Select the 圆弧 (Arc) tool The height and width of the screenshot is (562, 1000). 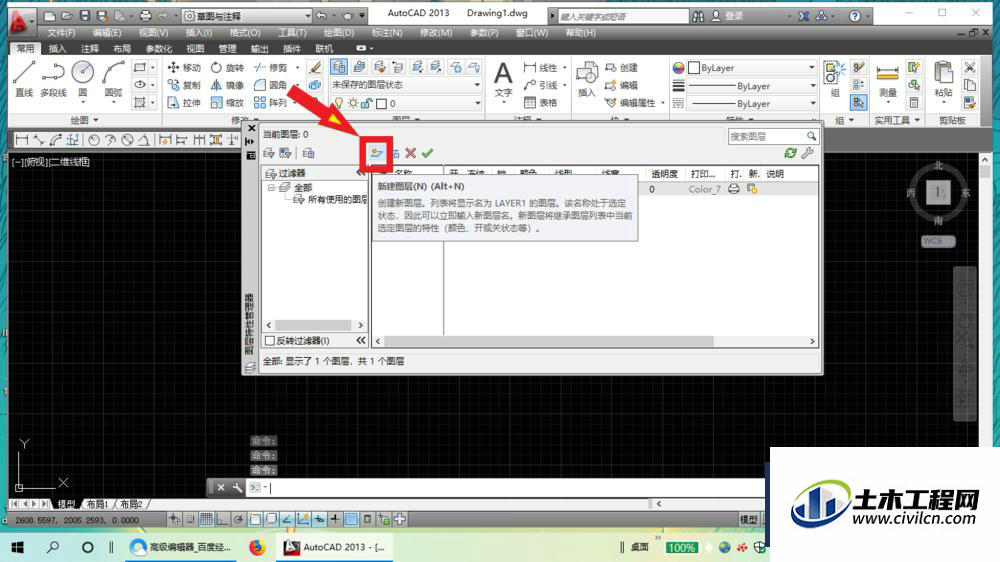(113, 78)
